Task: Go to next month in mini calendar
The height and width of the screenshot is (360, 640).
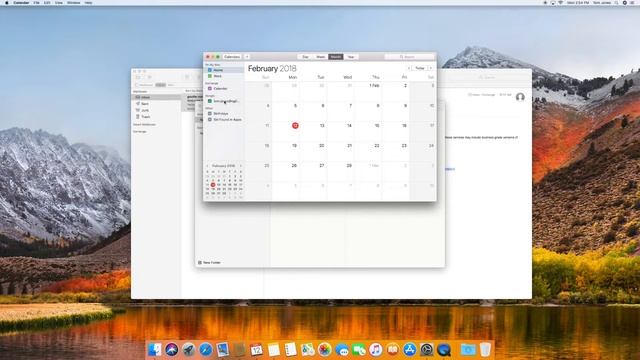Action: 241,166
